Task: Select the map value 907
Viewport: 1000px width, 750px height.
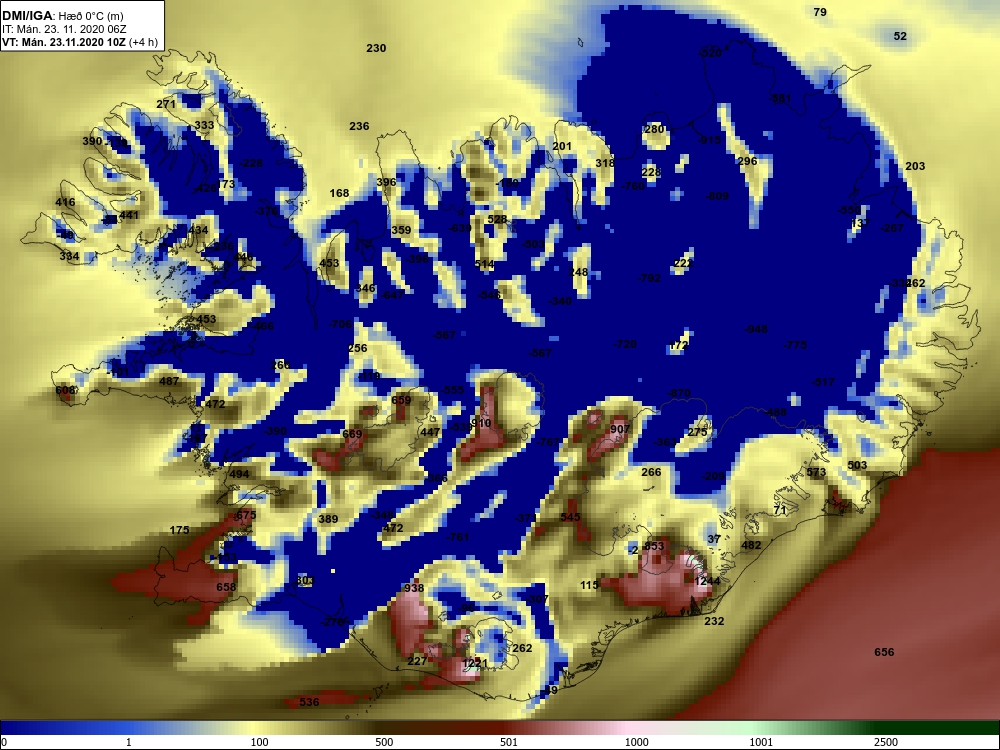Action: 620,429
